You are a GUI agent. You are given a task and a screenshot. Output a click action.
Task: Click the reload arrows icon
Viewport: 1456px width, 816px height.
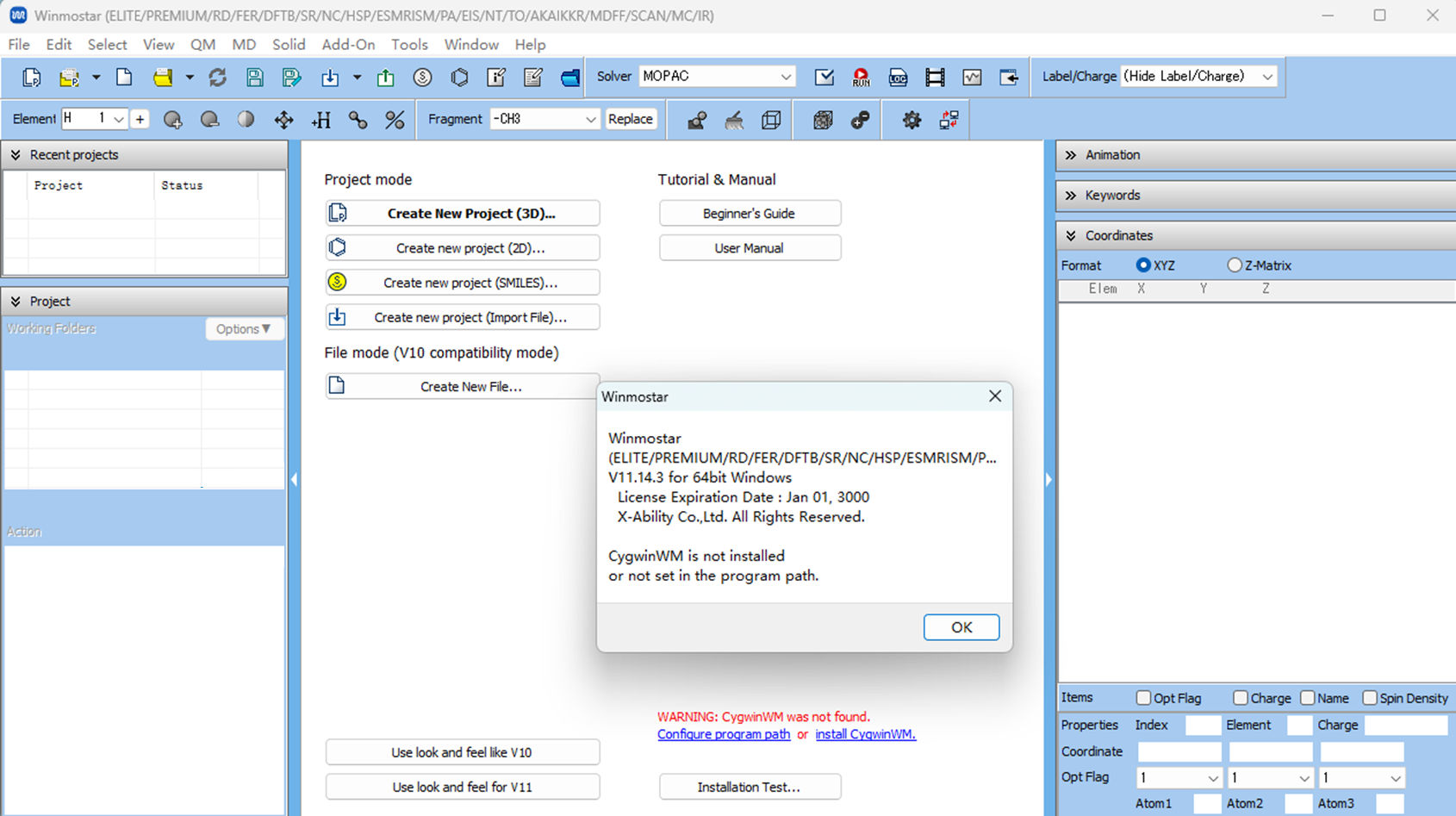(x=217, y=78)
